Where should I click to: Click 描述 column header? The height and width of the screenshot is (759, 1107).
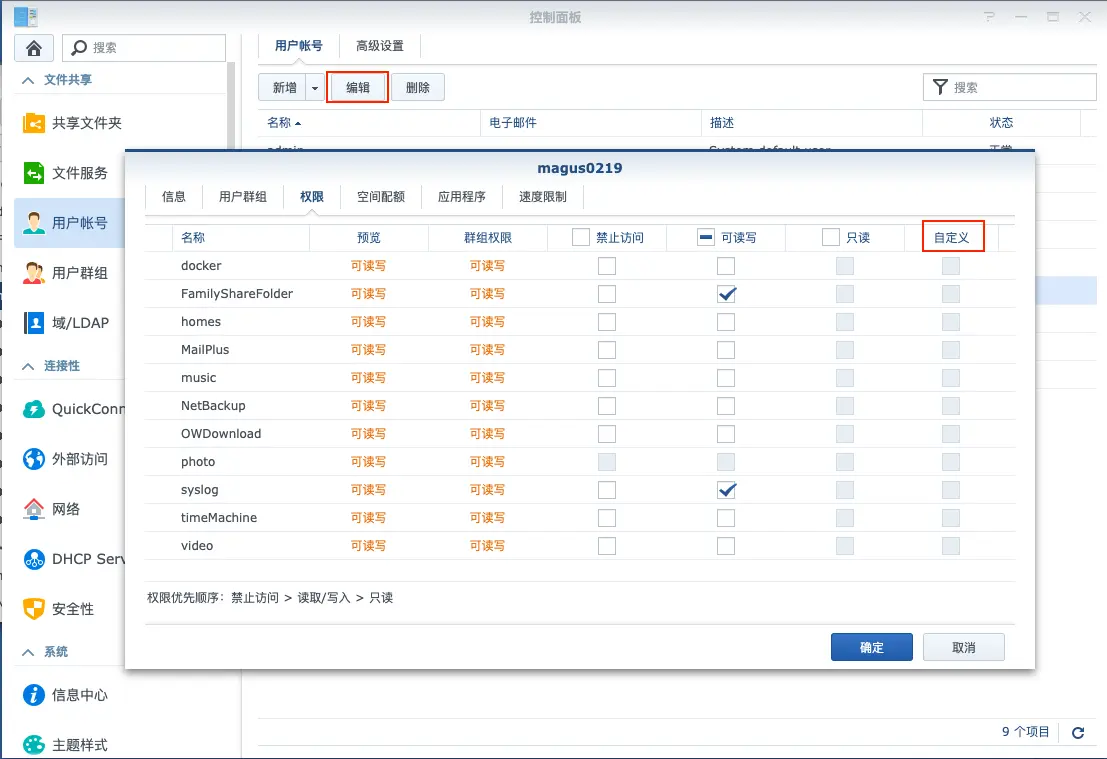click(x=812, y=123)
